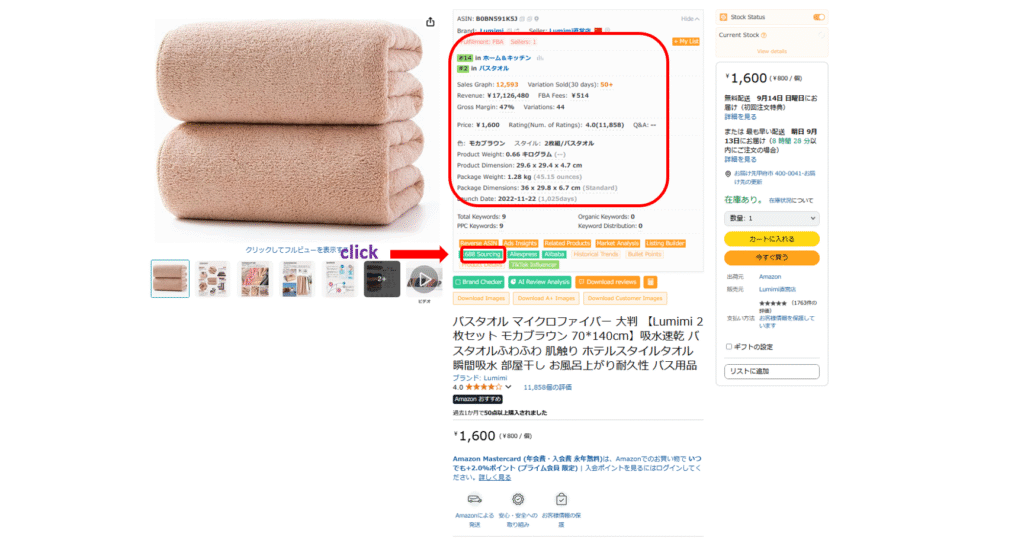The width and height of the screenshot is (1024, 543).
Task: Open the 数量 quantity dropdown
Action: coord(771,218)
